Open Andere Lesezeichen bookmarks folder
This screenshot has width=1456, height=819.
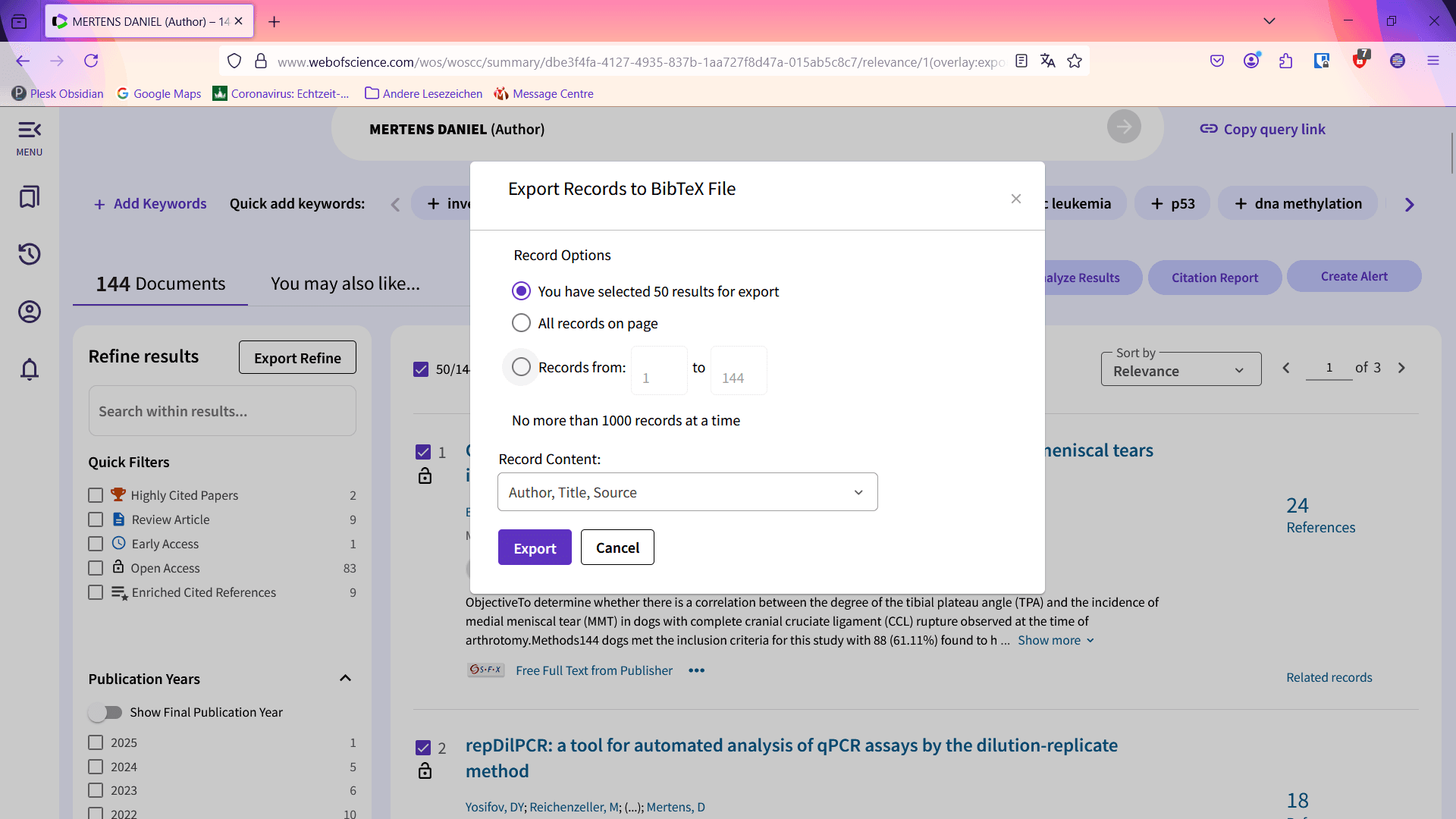tap(424, 94)
